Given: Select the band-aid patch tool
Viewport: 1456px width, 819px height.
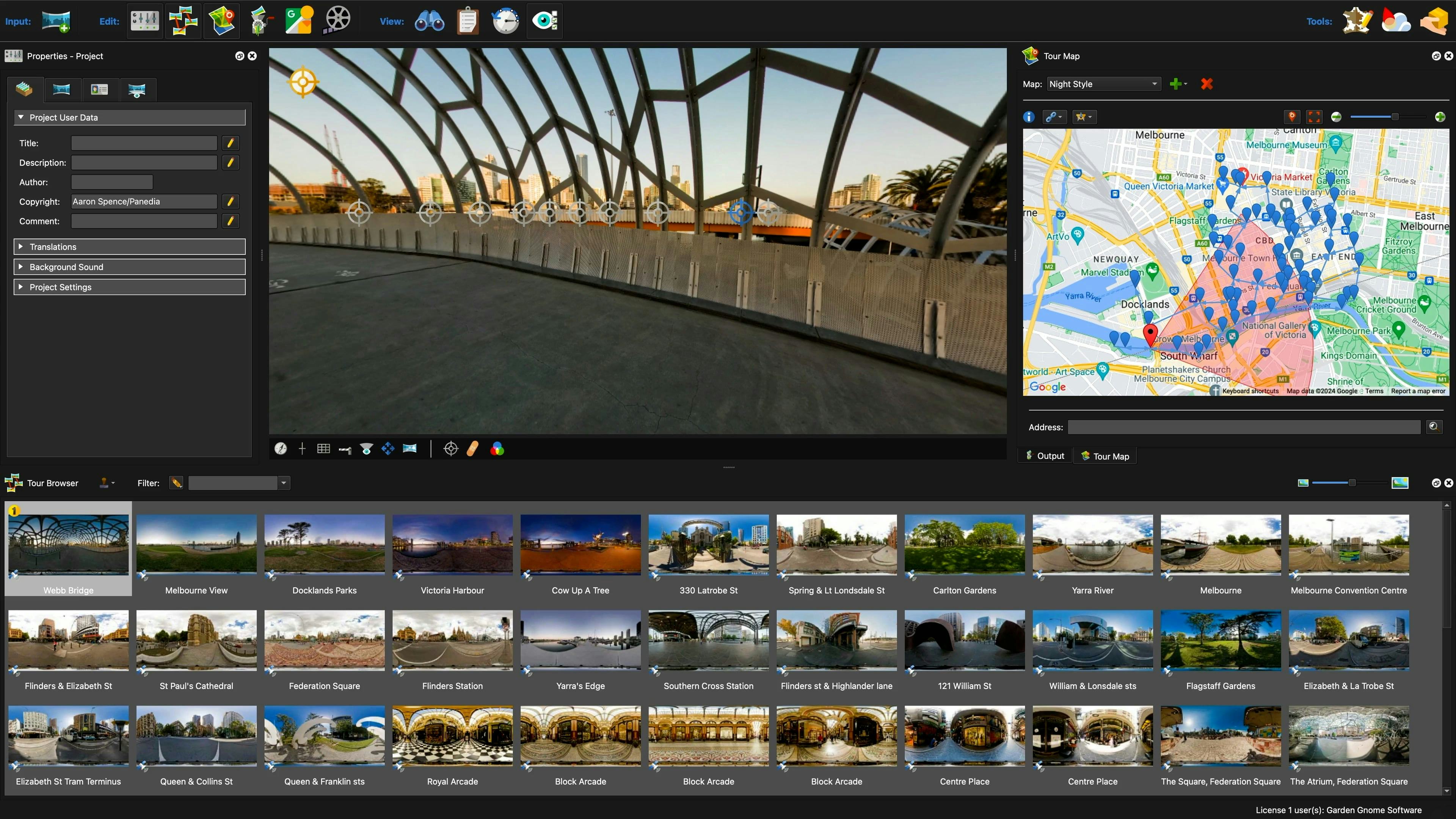Looking at the screenshot, I should (x=472, y=449).
